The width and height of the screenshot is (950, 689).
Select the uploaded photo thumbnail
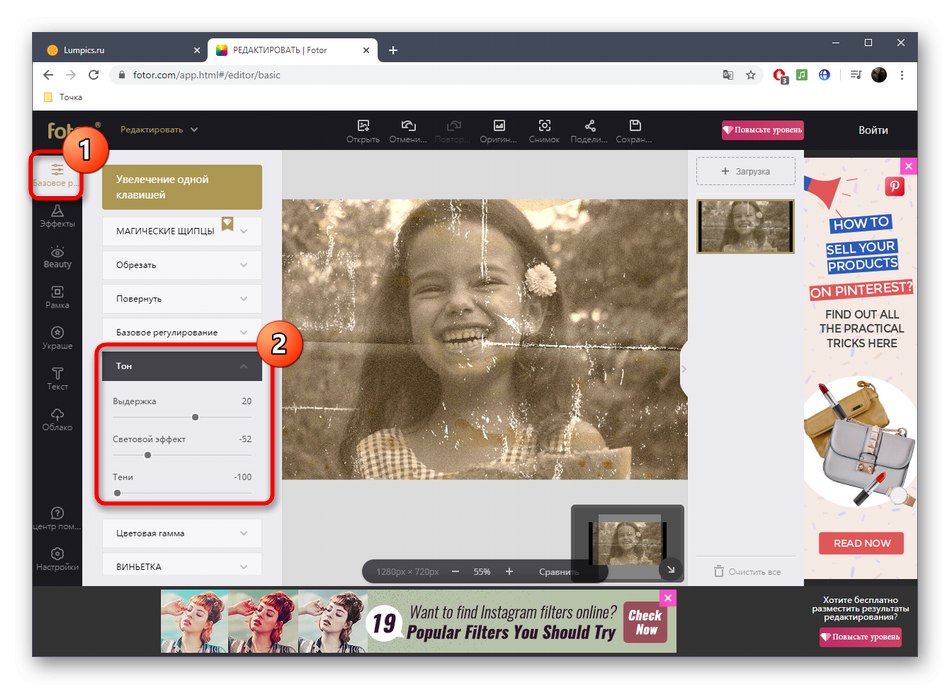(745, 226)
